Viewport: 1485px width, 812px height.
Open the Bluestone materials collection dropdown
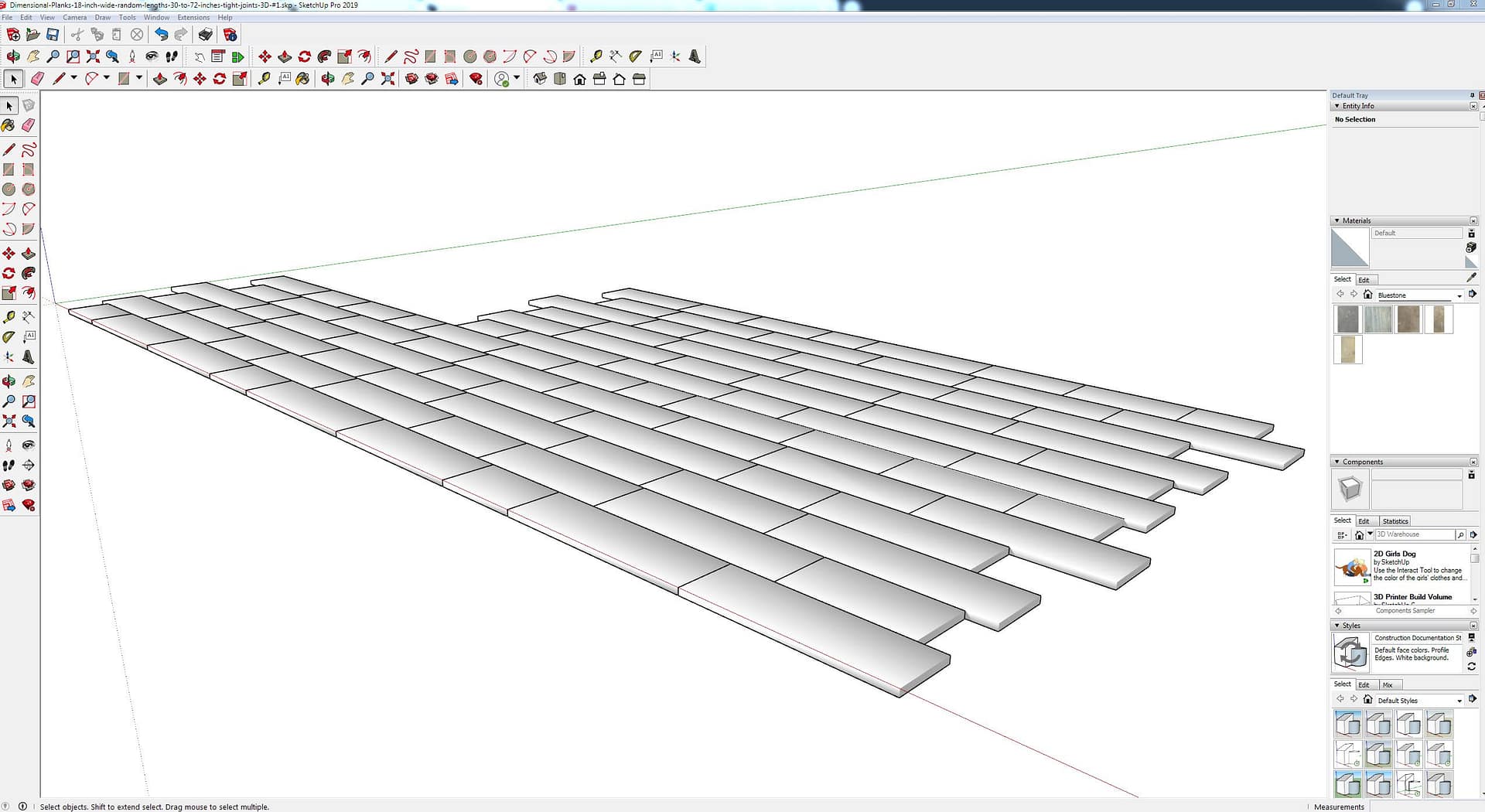click(1459, 295)
